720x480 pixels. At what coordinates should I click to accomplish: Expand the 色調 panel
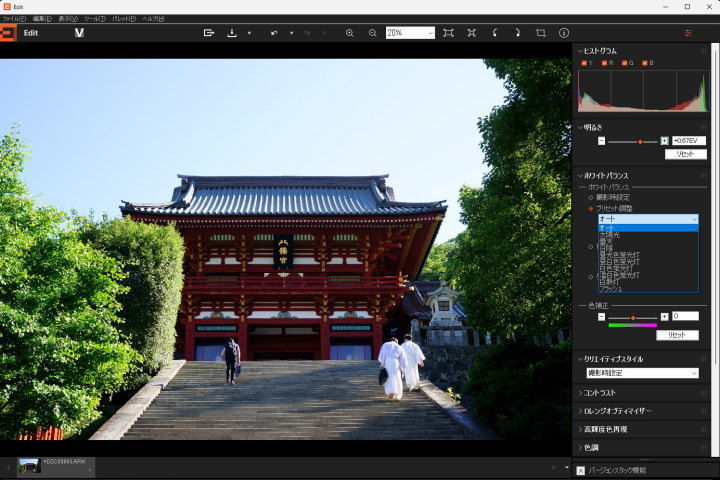pyautogui.click(x=580, y=448)
